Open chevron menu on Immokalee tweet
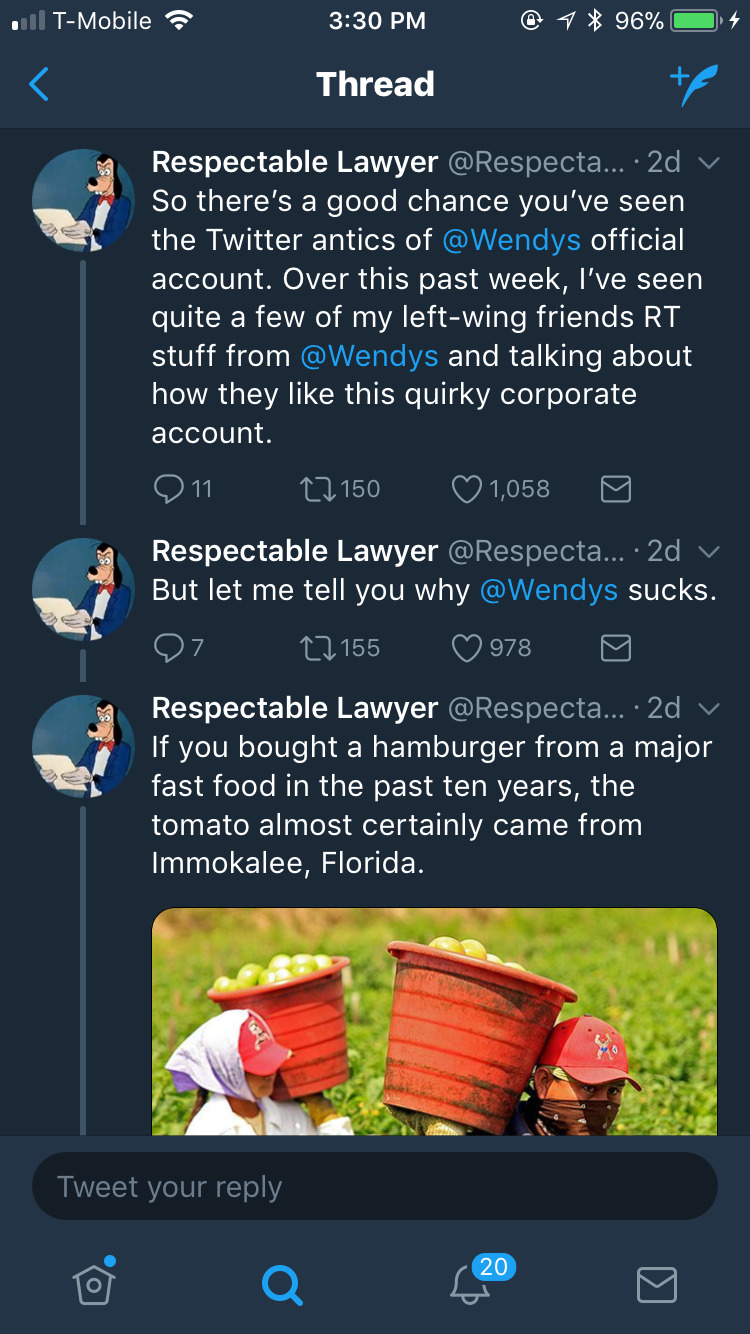This screenshot has height=1334, width=750. (x=708, y=709)
